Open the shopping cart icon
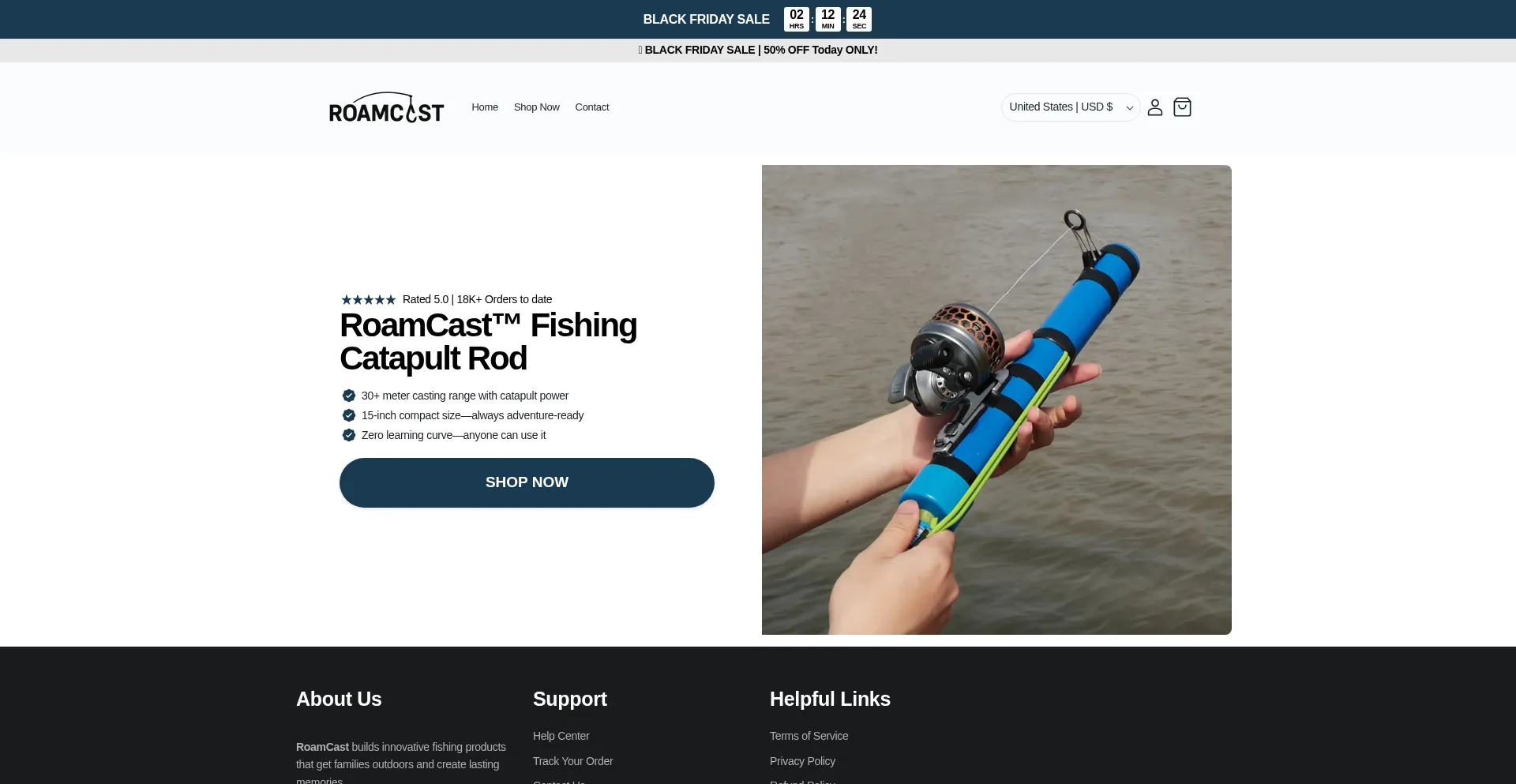 pyautogui.click(x=1182, y=107)
